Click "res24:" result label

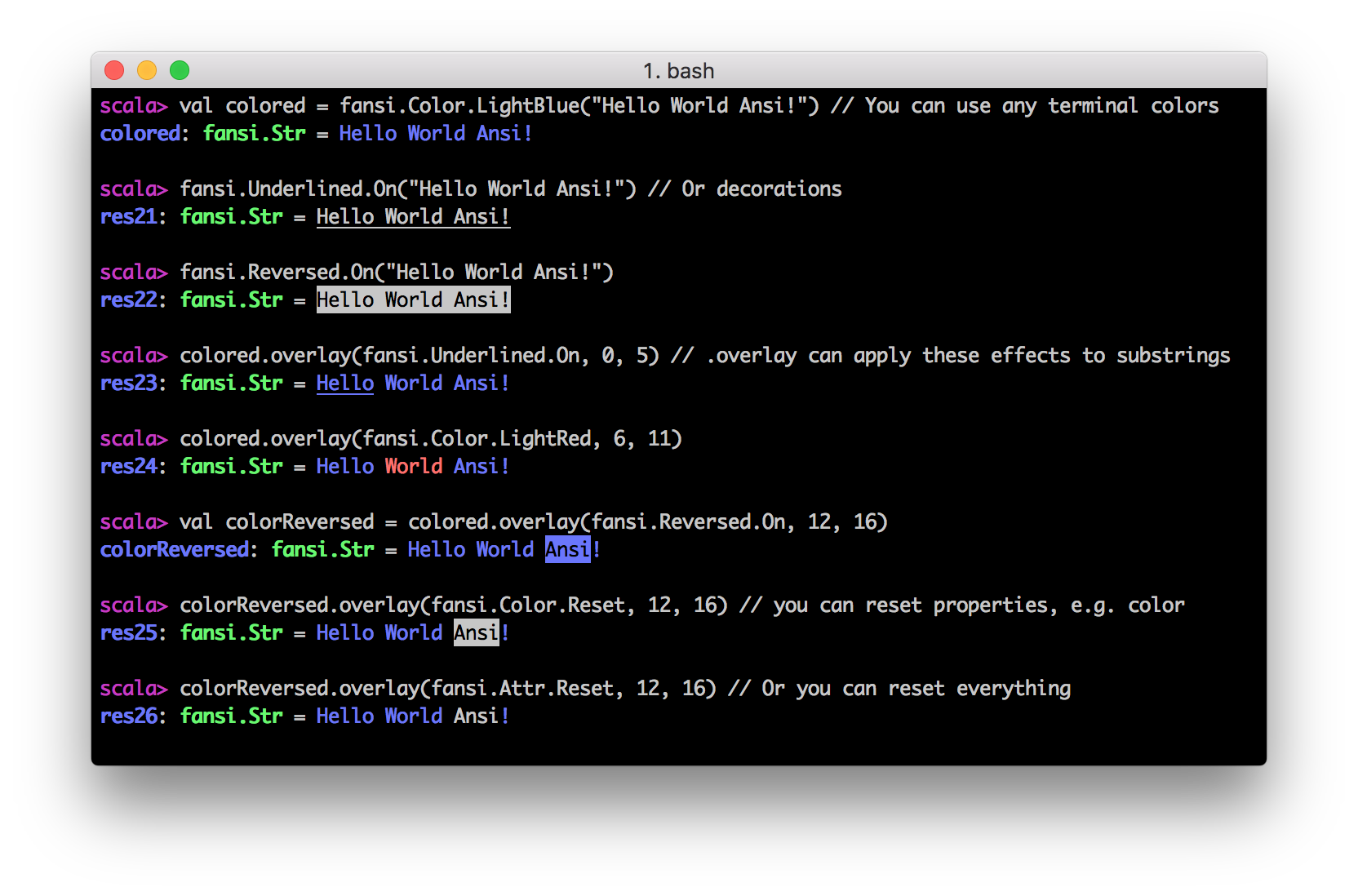point(133,467)
